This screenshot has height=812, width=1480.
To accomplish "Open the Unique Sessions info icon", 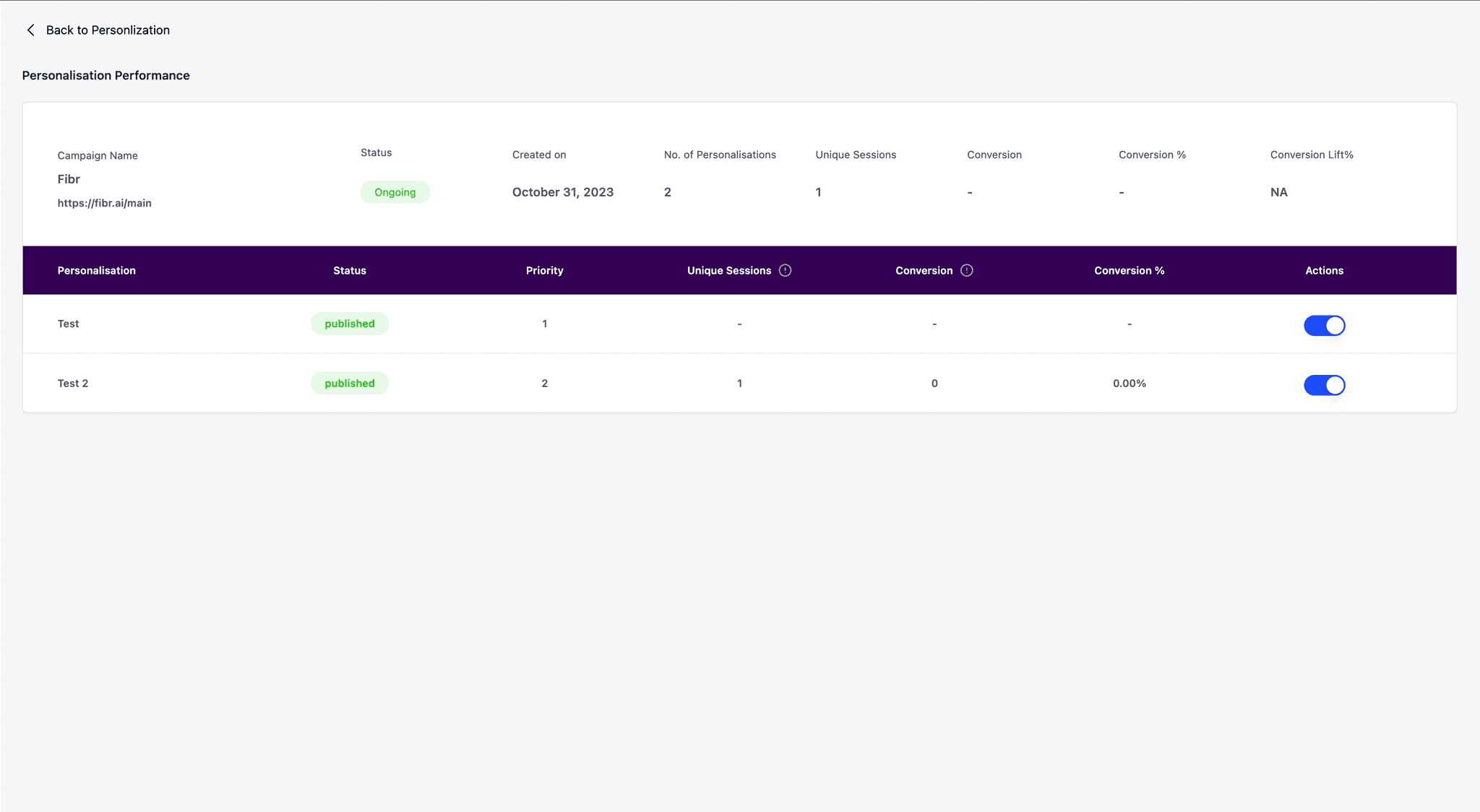I will pos(785,270).
